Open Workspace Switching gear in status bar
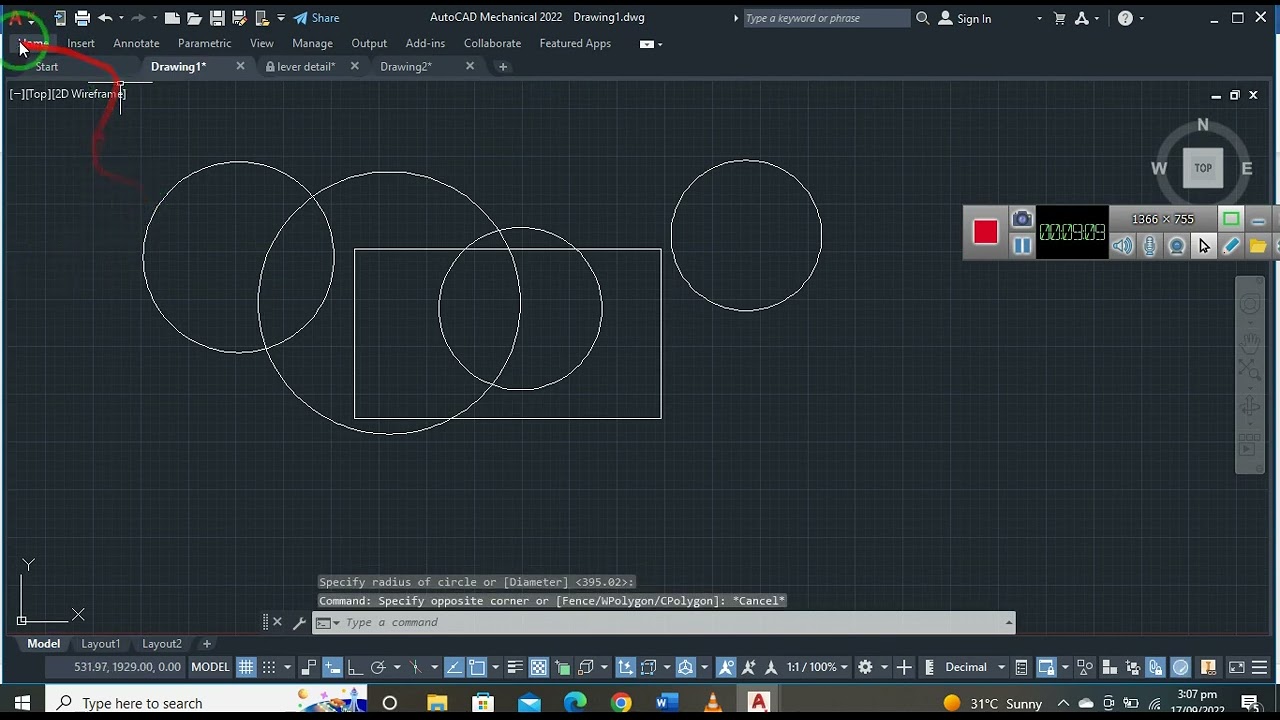 (865, 667)
